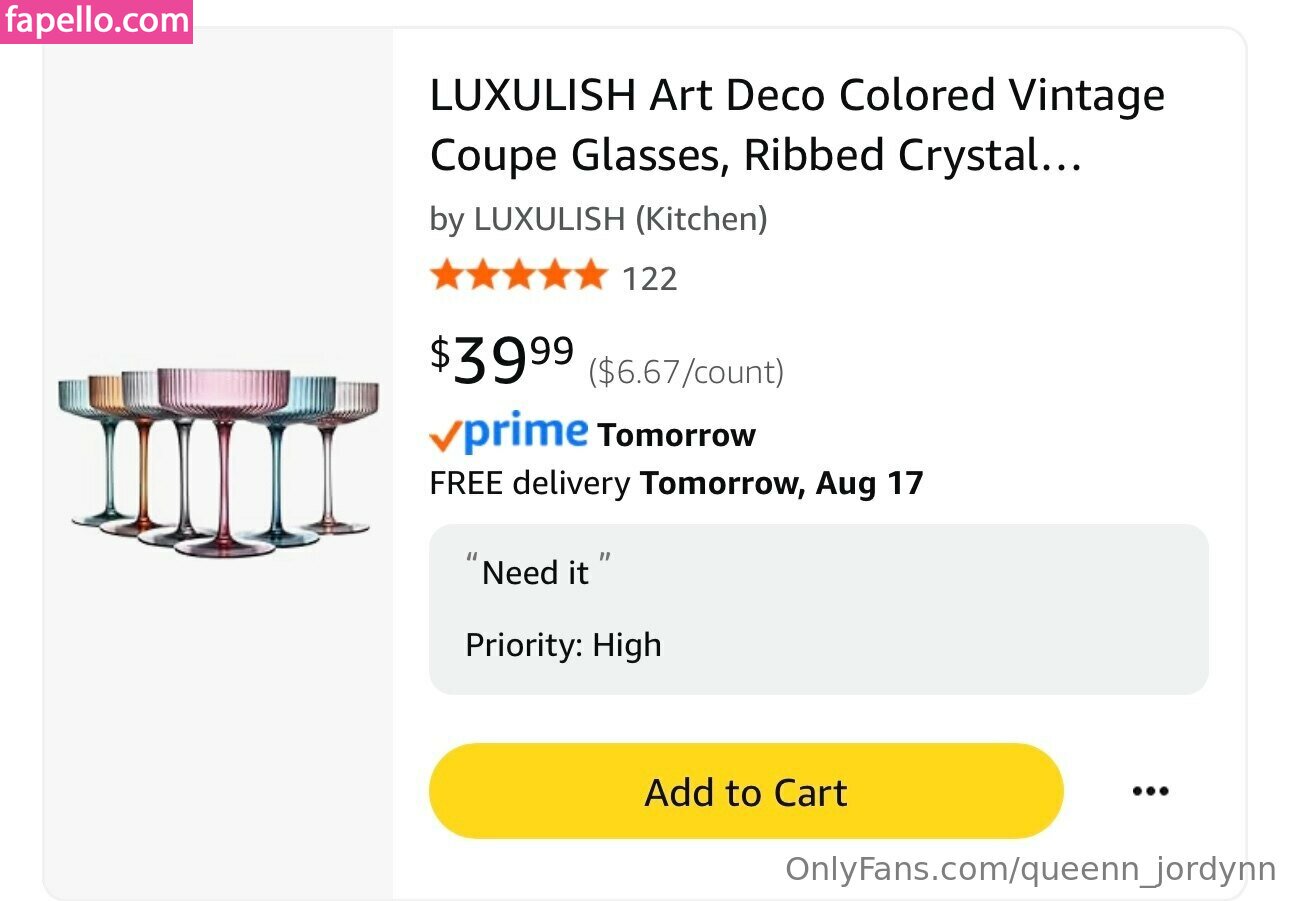Click the bold Tomorrow beside Prime logo
This screenshot has width=1290, height=901.
click(676, 436)
